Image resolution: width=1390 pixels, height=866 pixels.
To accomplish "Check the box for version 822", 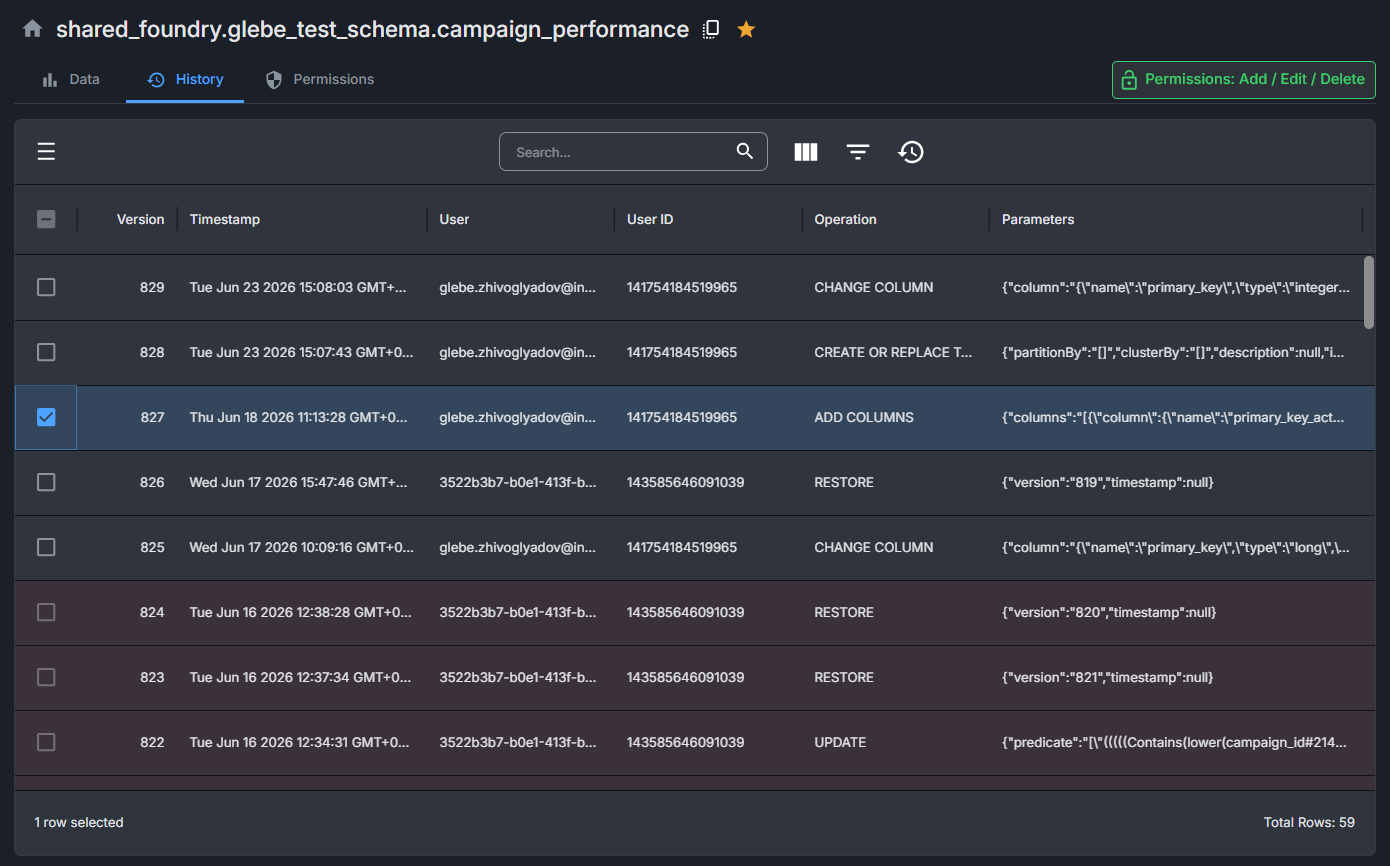I will [46, 742].
